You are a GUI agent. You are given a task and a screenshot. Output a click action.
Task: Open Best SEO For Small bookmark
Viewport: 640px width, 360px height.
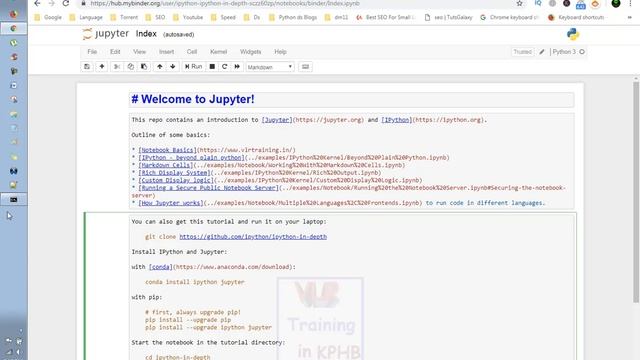coord(386,18)
